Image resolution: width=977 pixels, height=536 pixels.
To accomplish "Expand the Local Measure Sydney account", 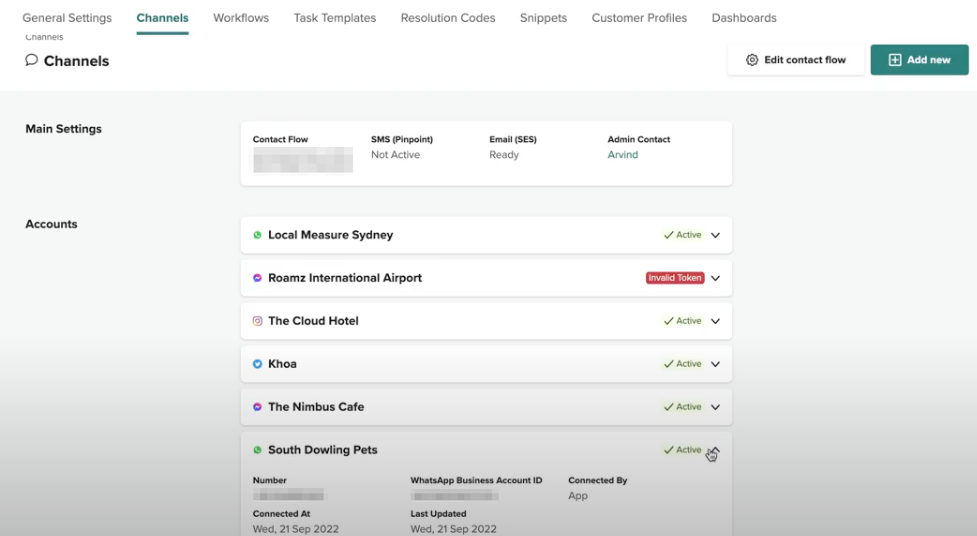I will pos(715,235).
